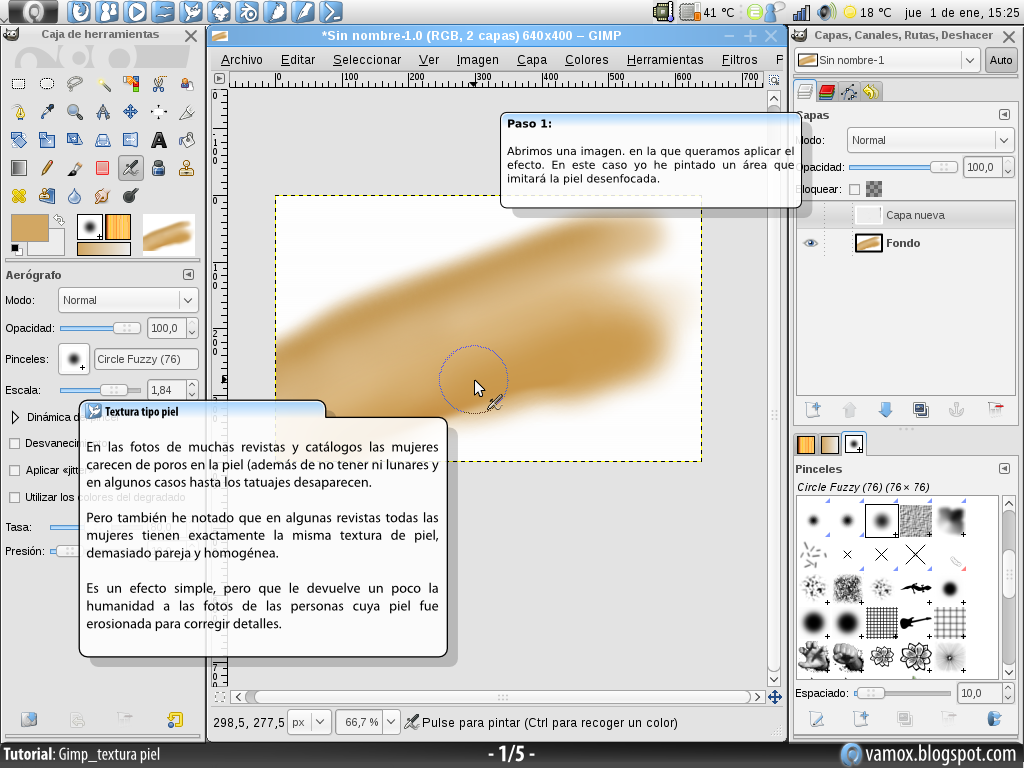1024x768 pixels.
Task: Open the Editar menu
Action: pyautogui.click(x=298, y=60)
